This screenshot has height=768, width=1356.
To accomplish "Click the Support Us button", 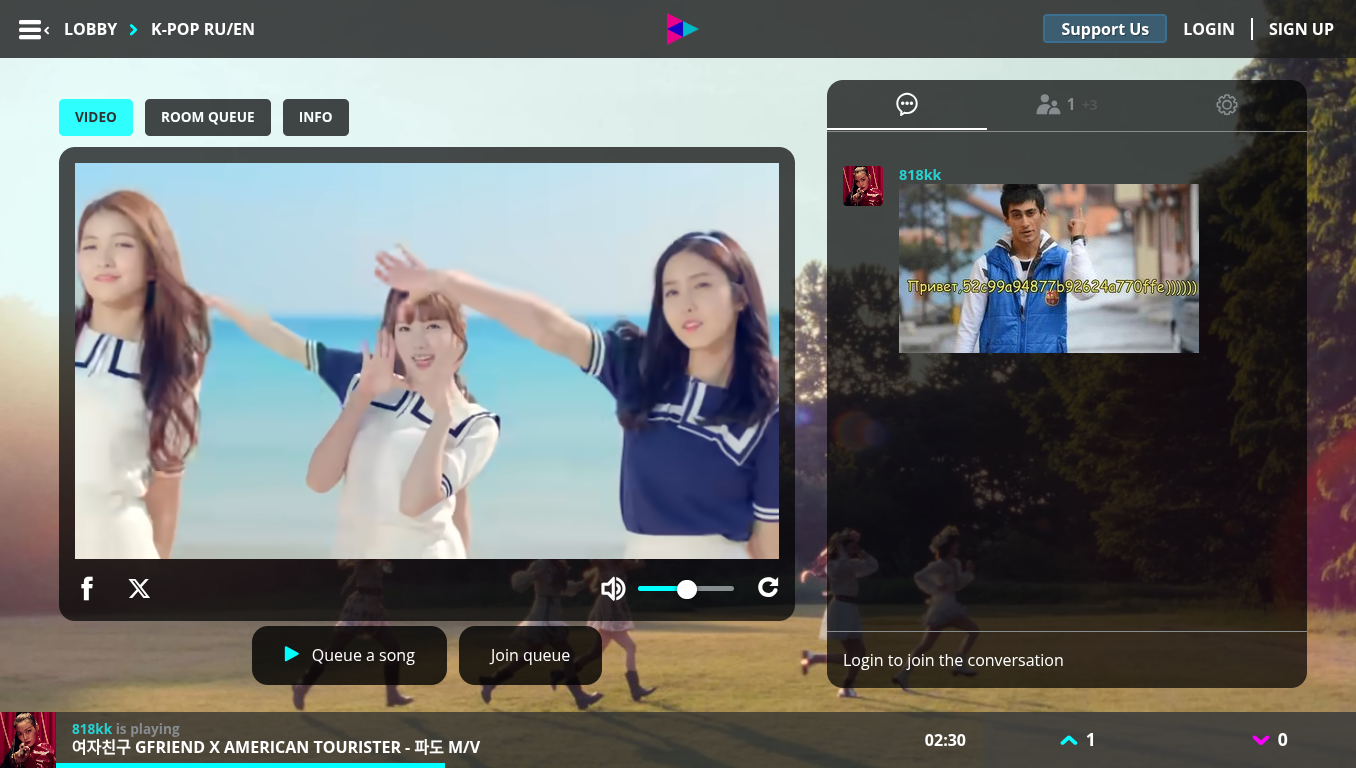I will pos(1105,29).
